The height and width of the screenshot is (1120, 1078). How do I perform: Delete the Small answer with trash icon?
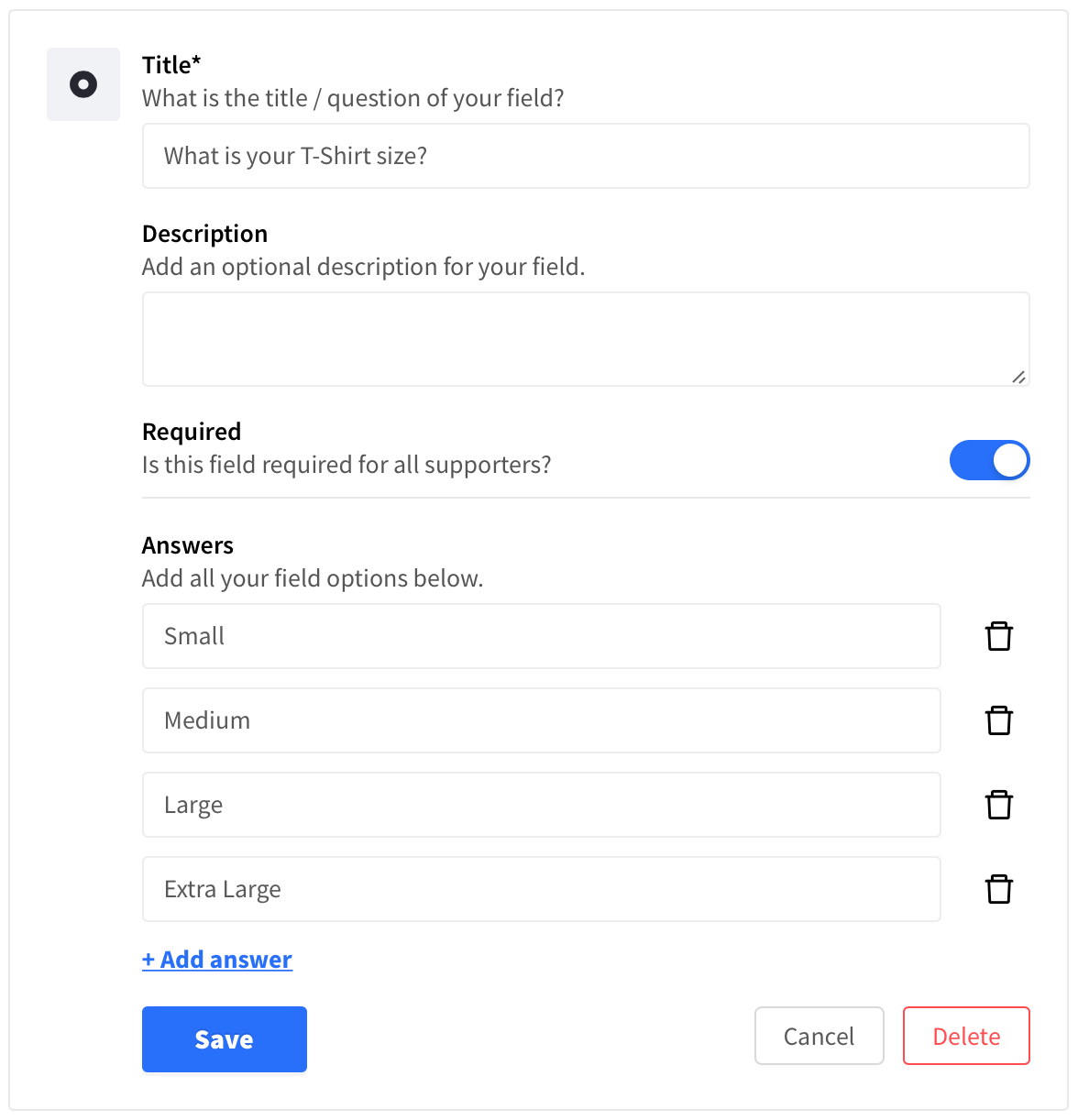click(x=998, y=636)
